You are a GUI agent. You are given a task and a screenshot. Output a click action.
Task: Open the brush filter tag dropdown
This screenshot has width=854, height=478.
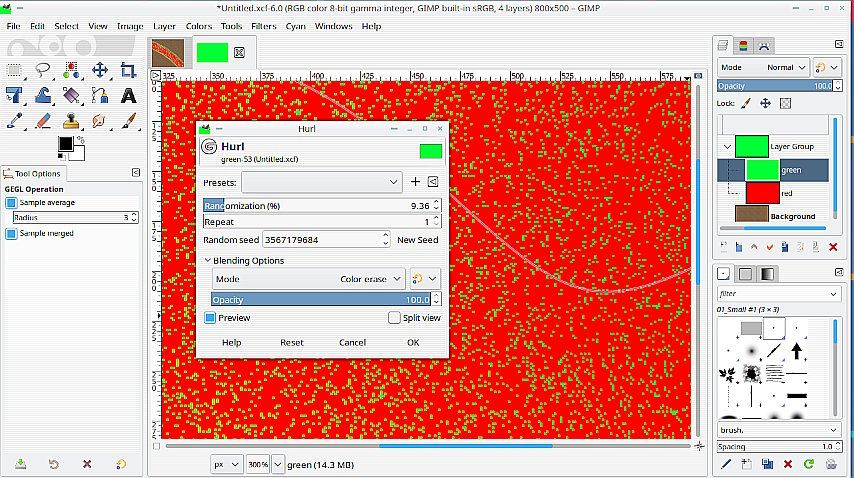click(833, 294)
